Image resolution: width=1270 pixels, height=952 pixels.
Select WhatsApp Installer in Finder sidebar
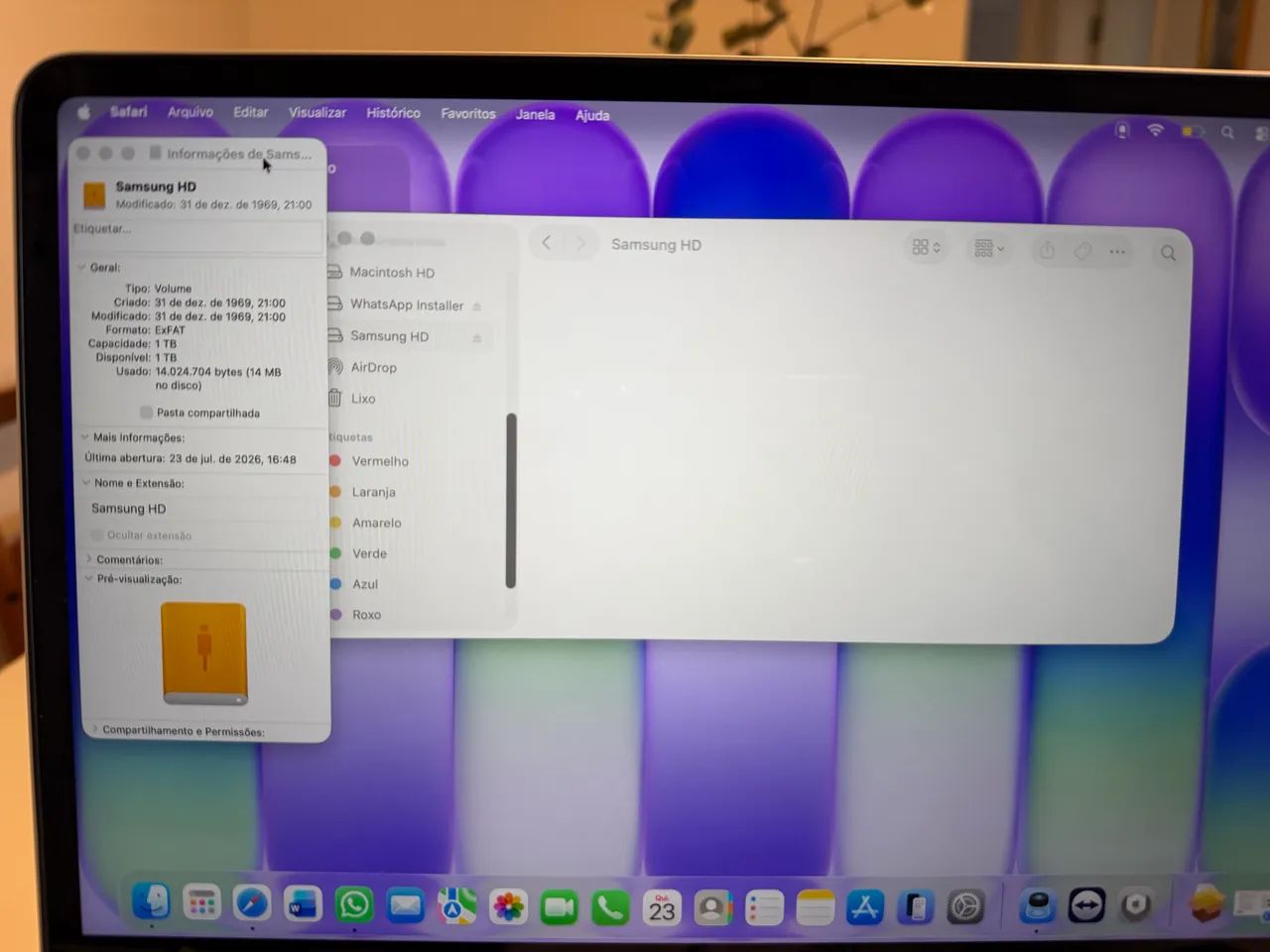pos(407,305)
